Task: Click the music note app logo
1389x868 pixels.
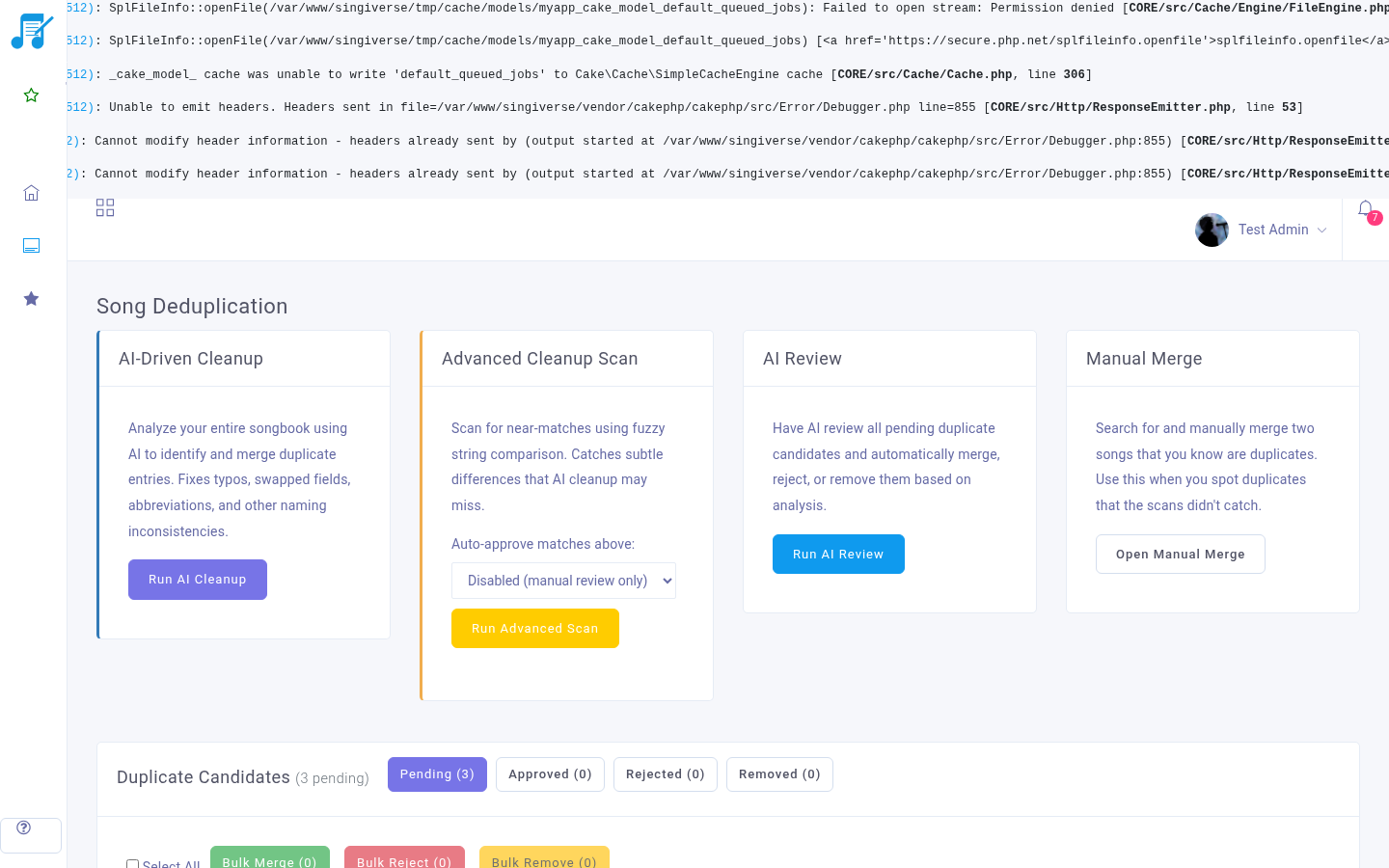Action: 32,31
